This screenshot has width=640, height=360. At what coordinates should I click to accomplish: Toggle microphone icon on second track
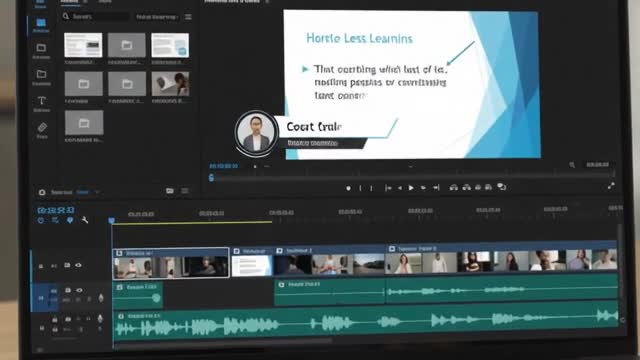[101, 298]
